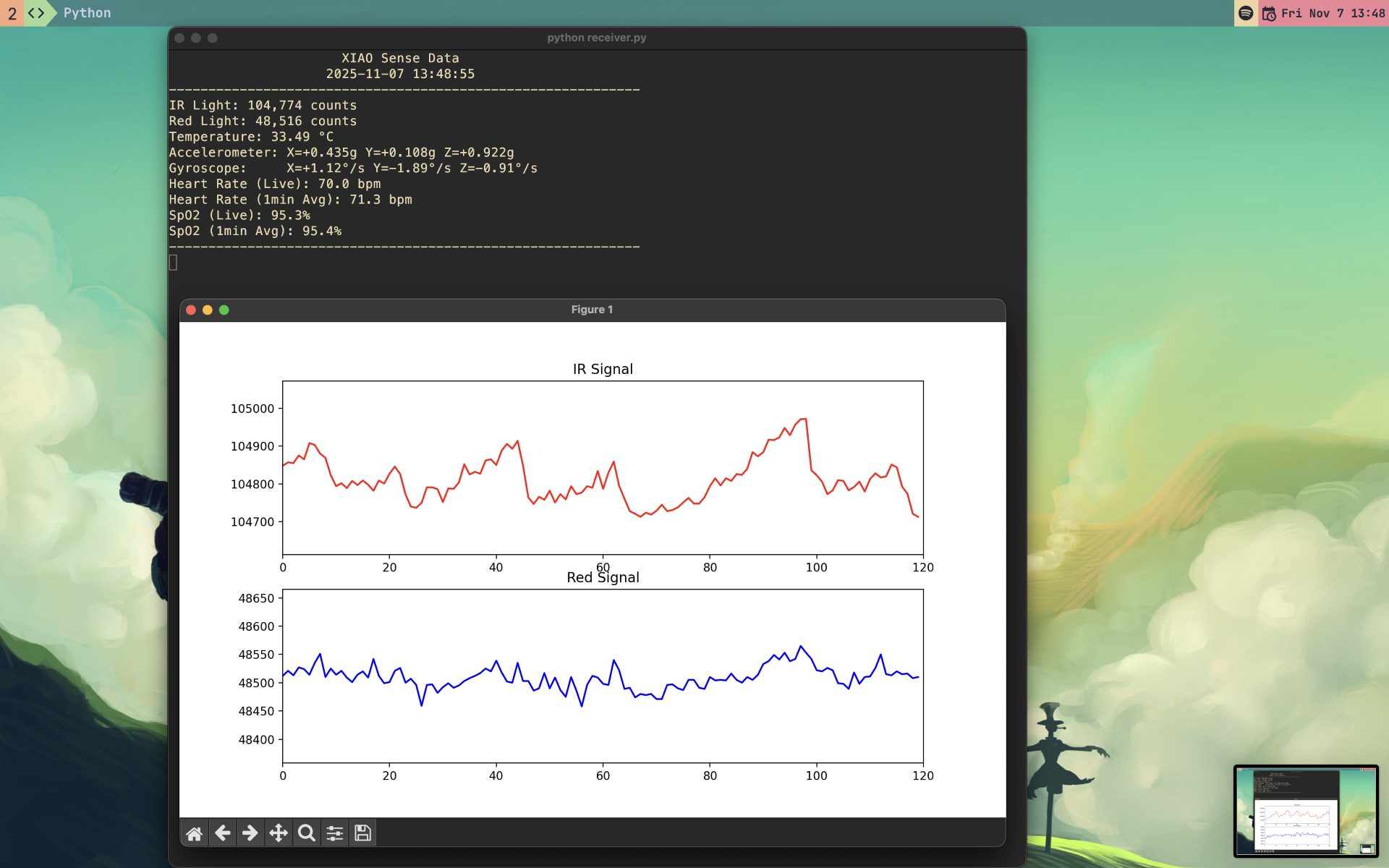
Task: Click the Gyroscope reading line
Action: (353, 169)
